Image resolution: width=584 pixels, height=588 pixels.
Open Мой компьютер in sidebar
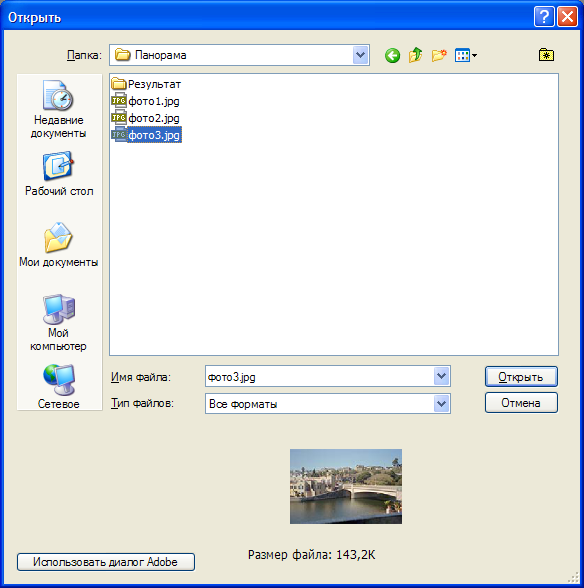point(58,322)
